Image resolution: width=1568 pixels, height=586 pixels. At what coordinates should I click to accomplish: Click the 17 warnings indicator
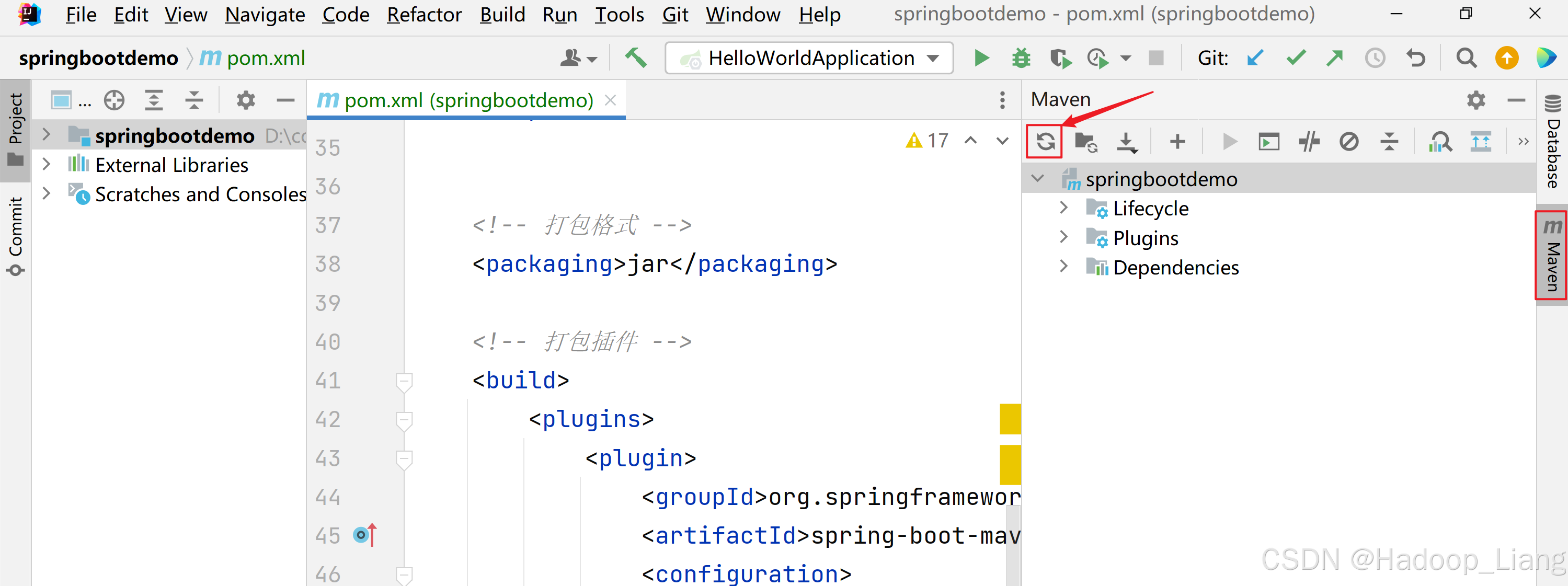click(927, 141)
